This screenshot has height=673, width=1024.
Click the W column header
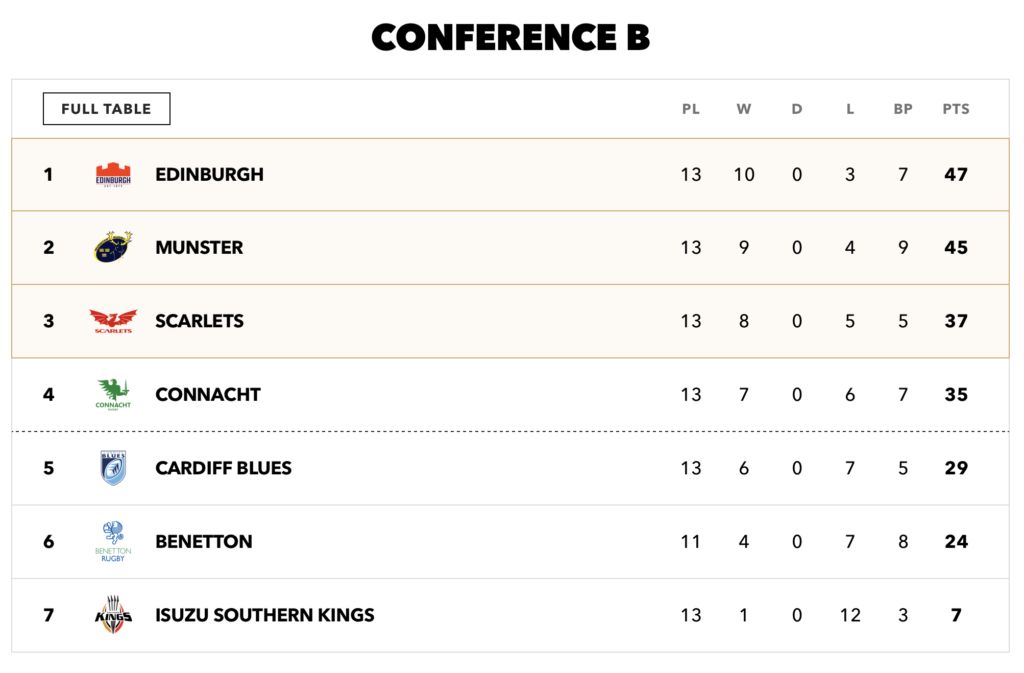744,109
